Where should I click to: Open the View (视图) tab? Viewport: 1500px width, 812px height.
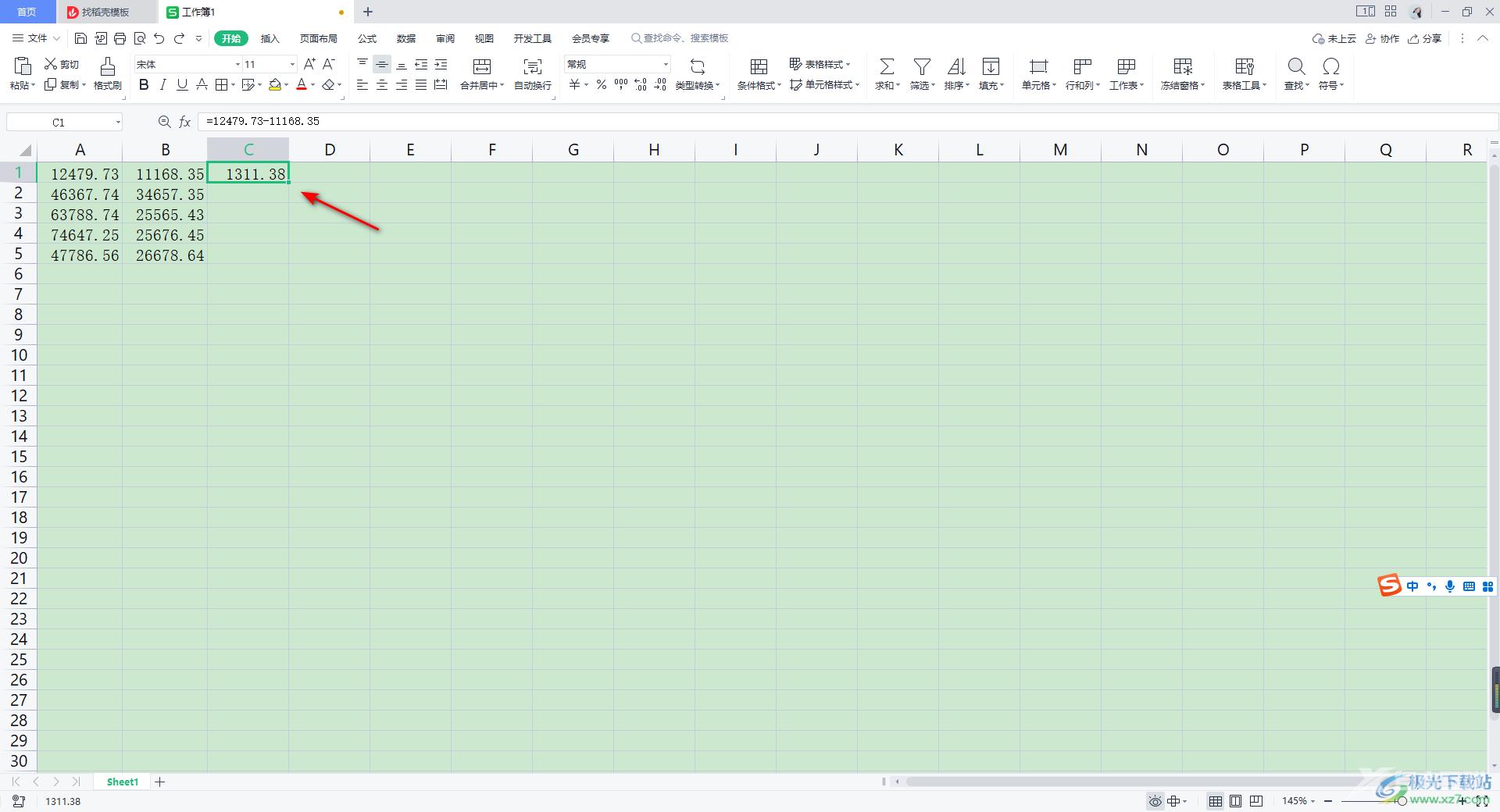484,38
